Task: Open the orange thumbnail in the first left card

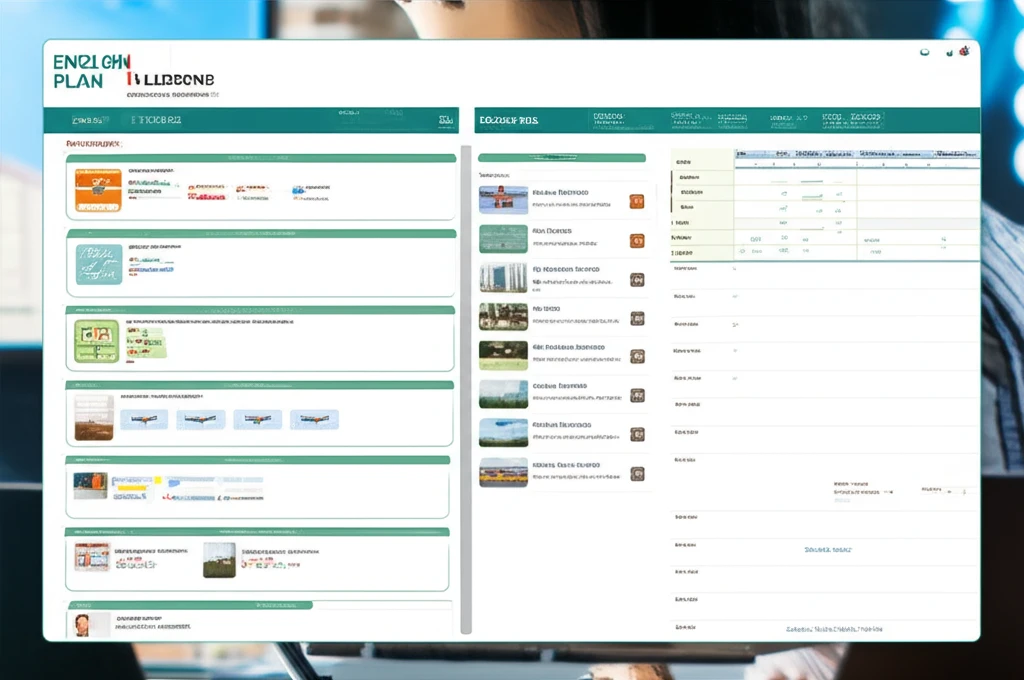Action: pyautogui.click(x=98, y=190)
